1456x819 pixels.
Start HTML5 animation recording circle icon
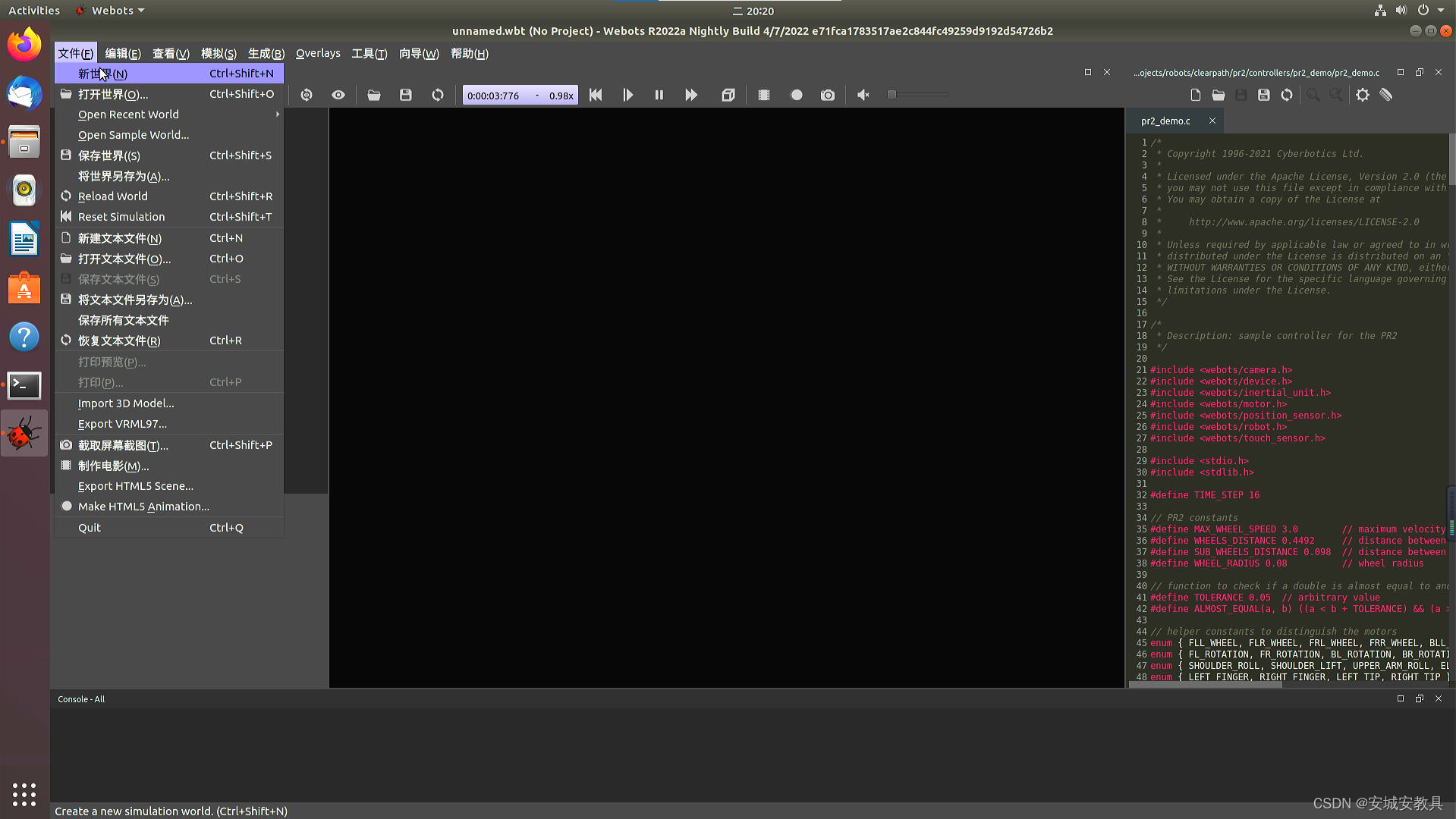pos(796,95)
